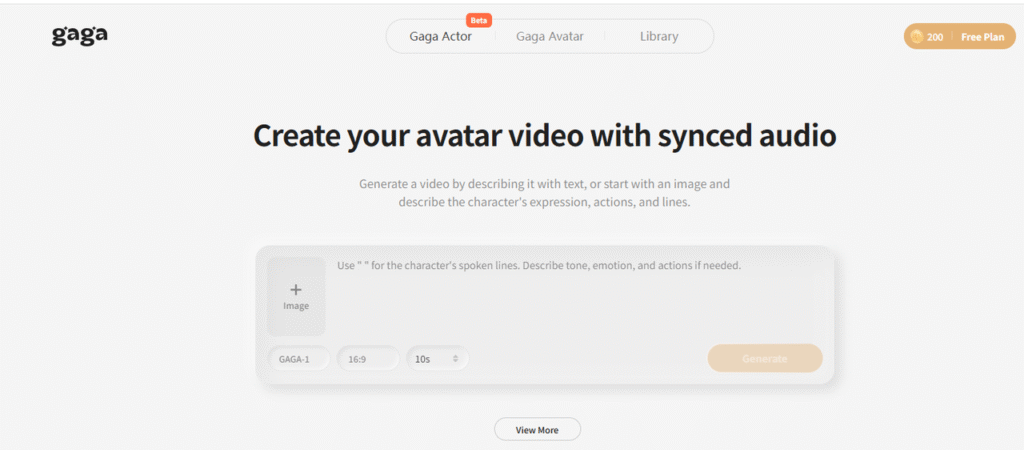Click the 'Create your avatar video' headline
The image size is (1024, 450).
coord(544,135)
